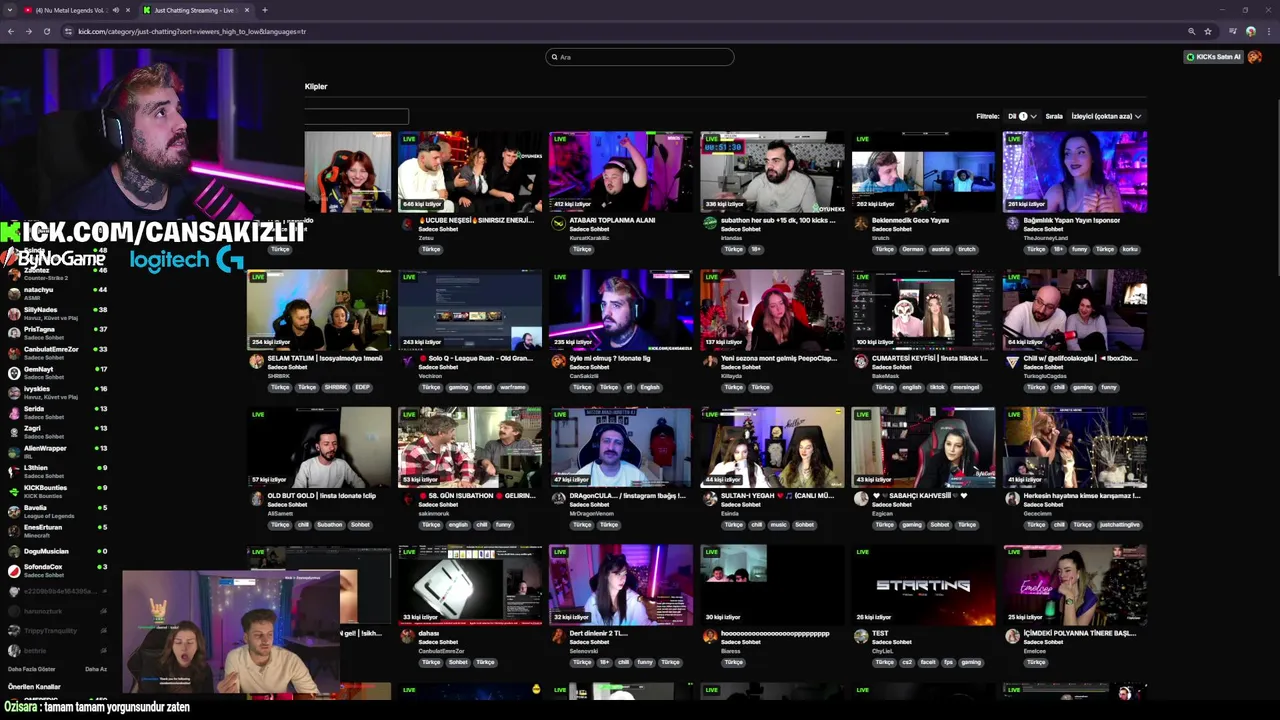Expand list with Daha Fazla Göster
The width and height of the screenshot is (1280, 720).
[31, 669]
